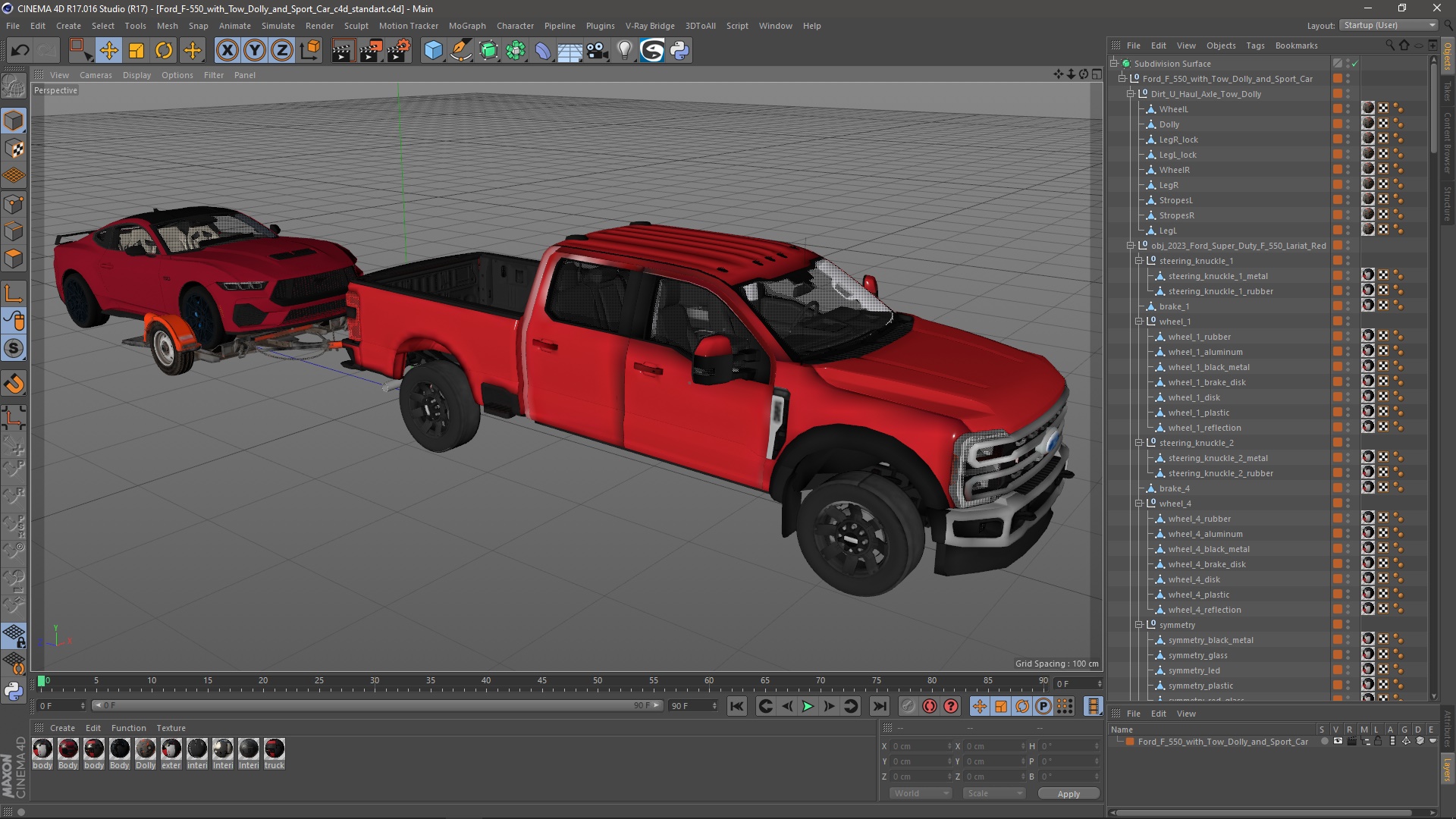
Task: Open Edit Render Settings icon
Action: coord(399,51)
